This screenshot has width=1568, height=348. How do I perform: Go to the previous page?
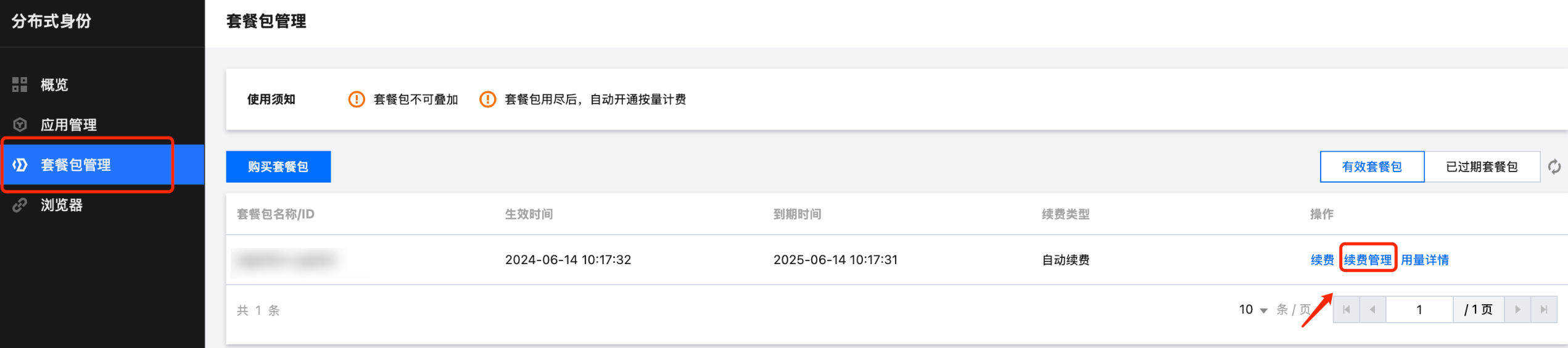[x=1372, y=310]
